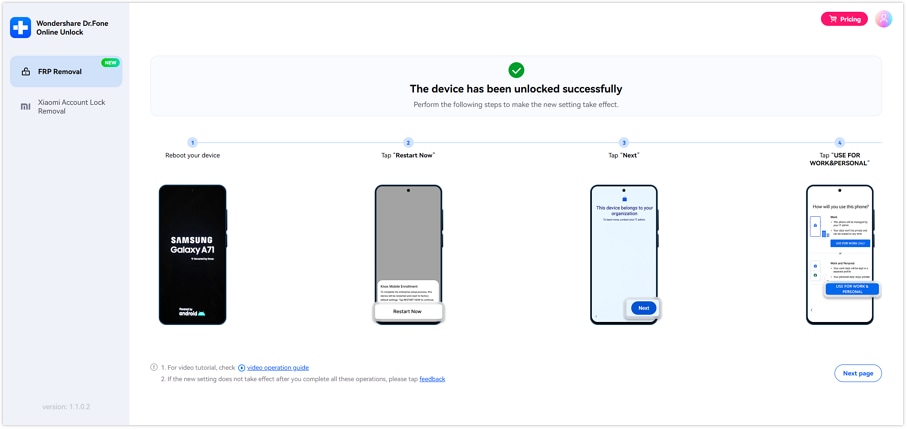
Task: Click the NEW badge on FRP Removal
Action: (110, 62)
